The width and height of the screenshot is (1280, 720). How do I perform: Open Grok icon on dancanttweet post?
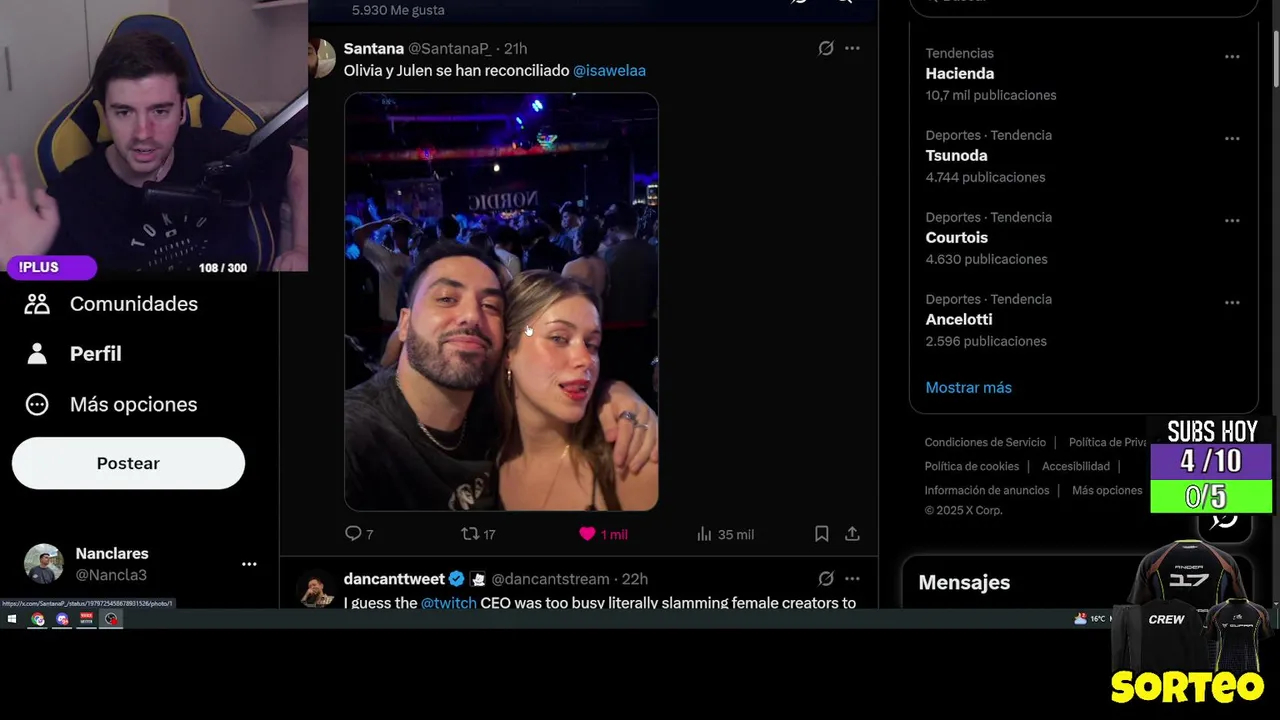click(x=826, y=578)
